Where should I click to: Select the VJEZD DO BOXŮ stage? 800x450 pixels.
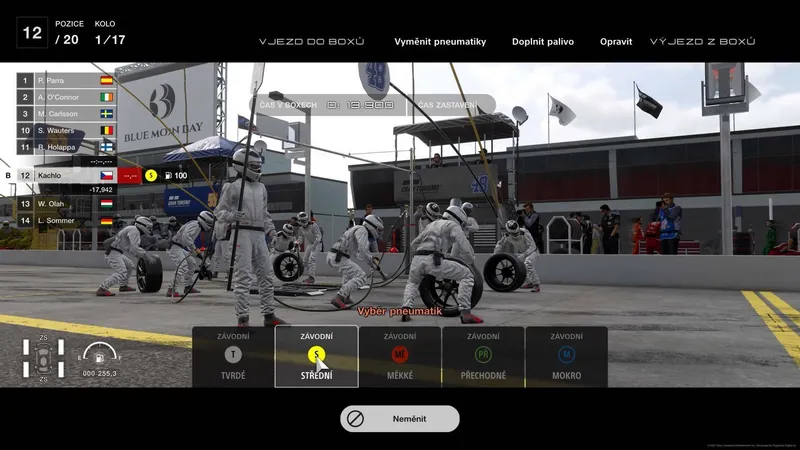[x=311, y=42]
